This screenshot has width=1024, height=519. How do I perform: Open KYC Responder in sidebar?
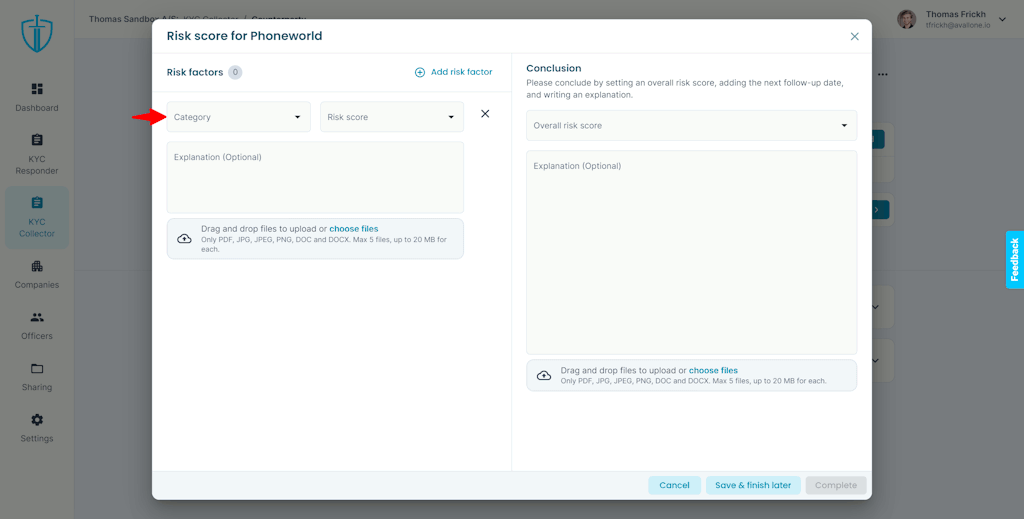coord(37,140)
